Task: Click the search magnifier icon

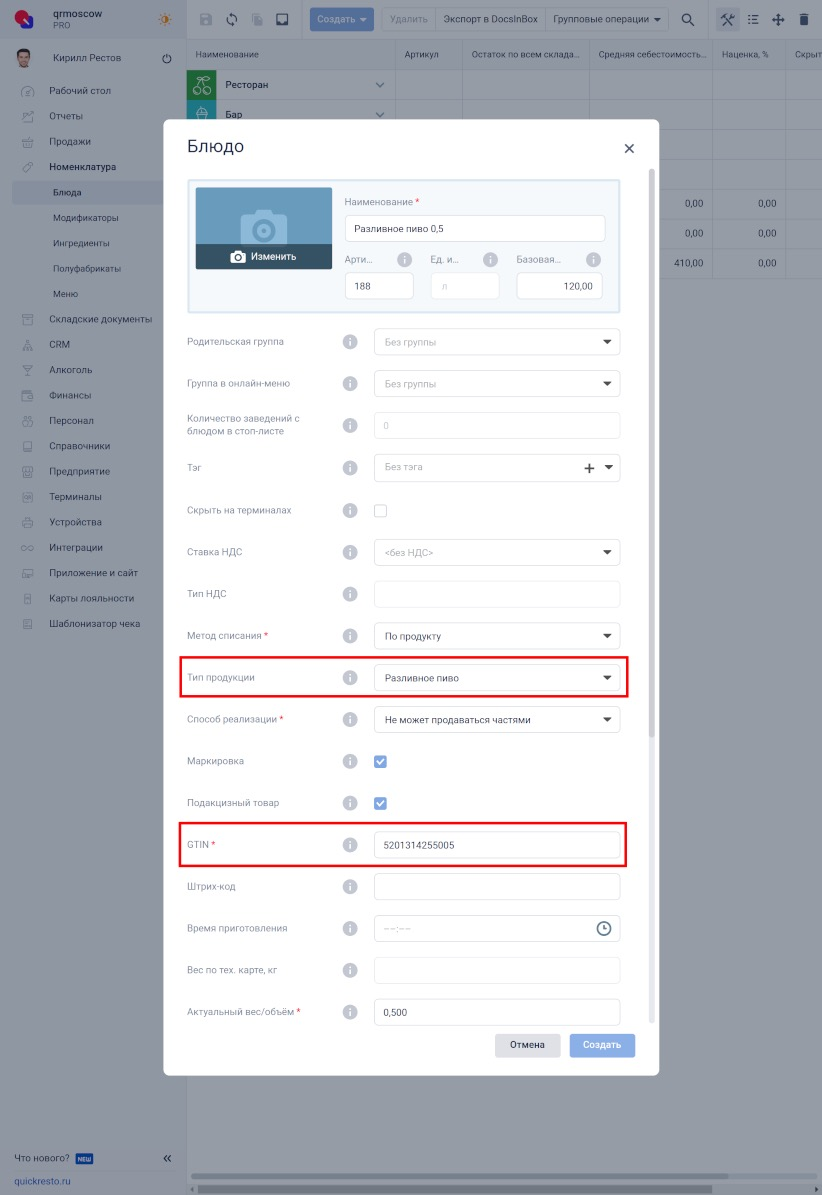Action: (687, 20)
